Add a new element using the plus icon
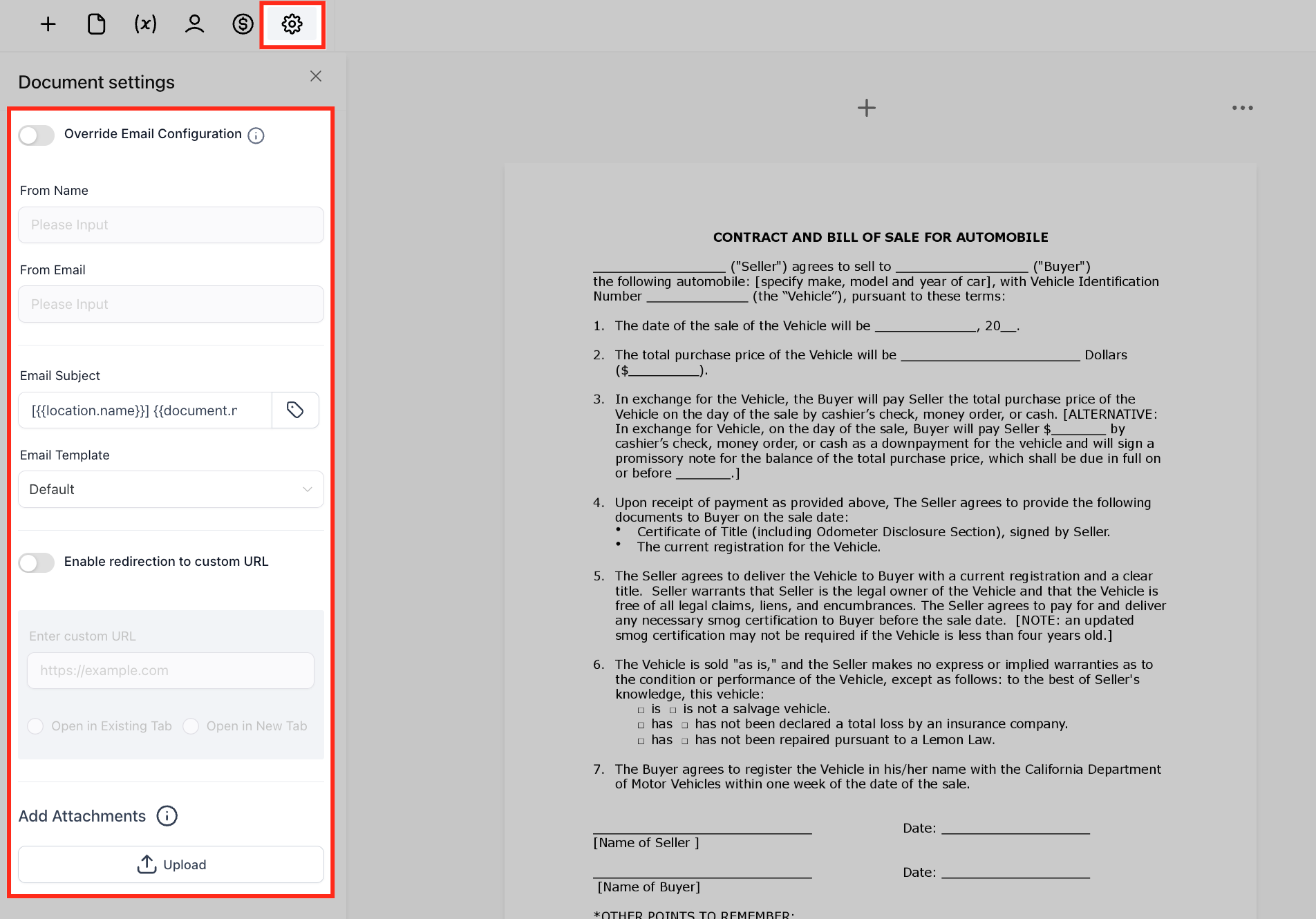 coord(48,23)
